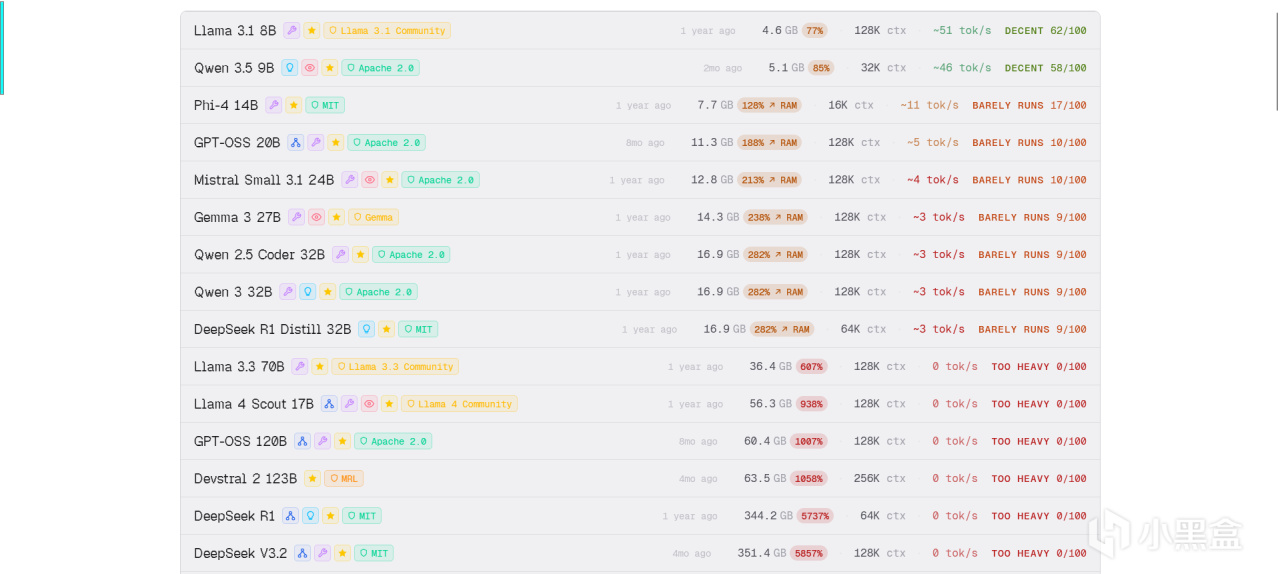
Task: Click the Llama 3.3 Community license badge
Action: (396, 367)
